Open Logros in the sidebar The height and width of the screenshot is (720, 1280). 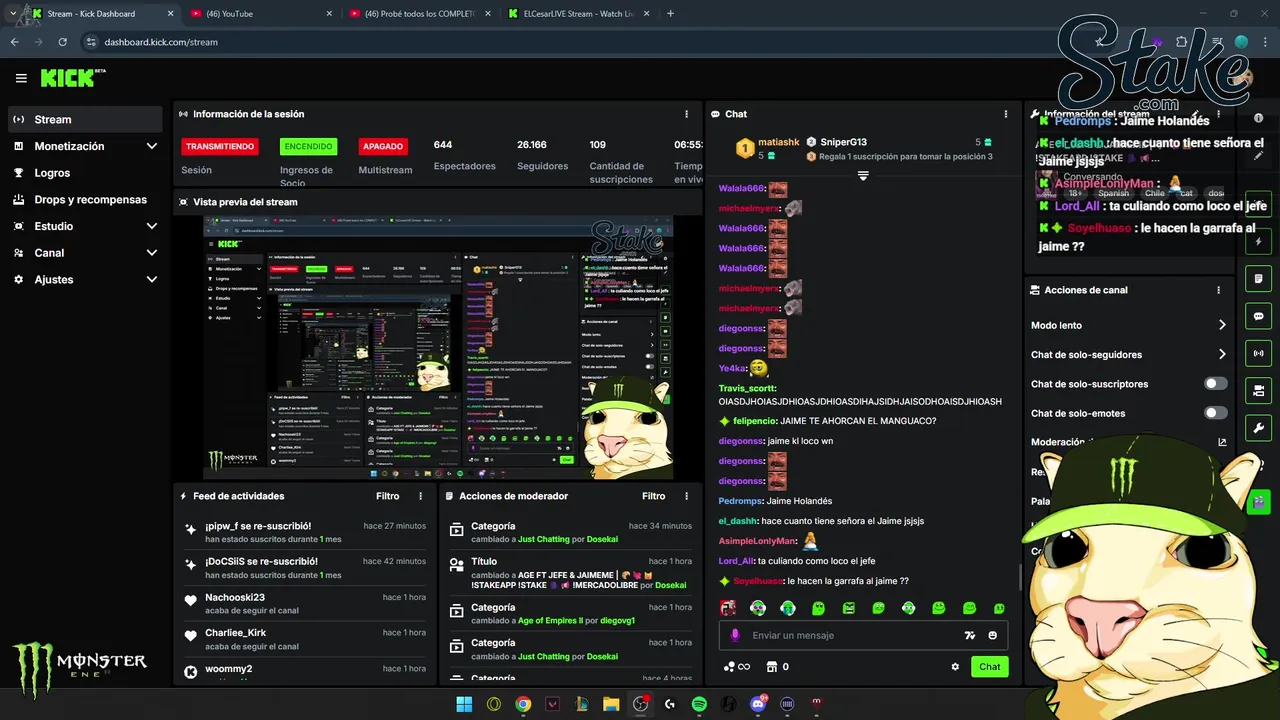85,173
